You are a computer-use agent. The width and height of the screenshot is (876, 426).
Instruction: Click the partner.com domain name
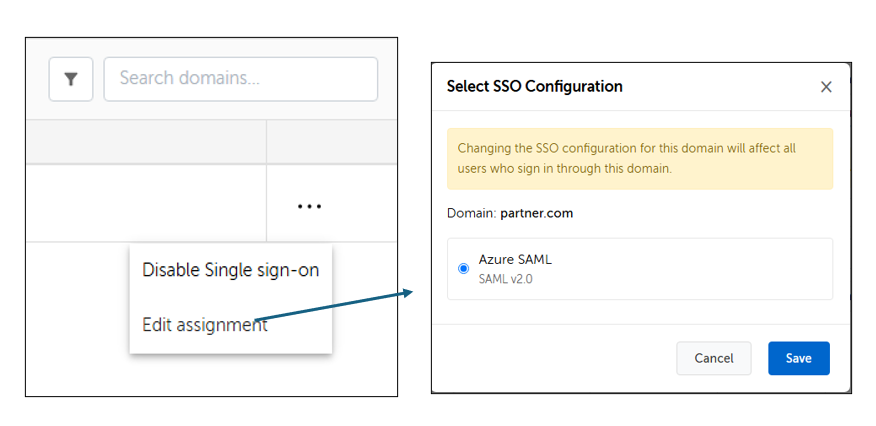[536, 213]
